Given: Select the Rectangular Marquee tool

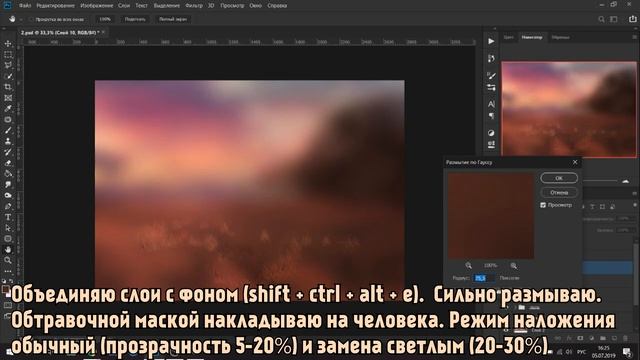Looking at the screenshot, I should click(x=8, y=54).
